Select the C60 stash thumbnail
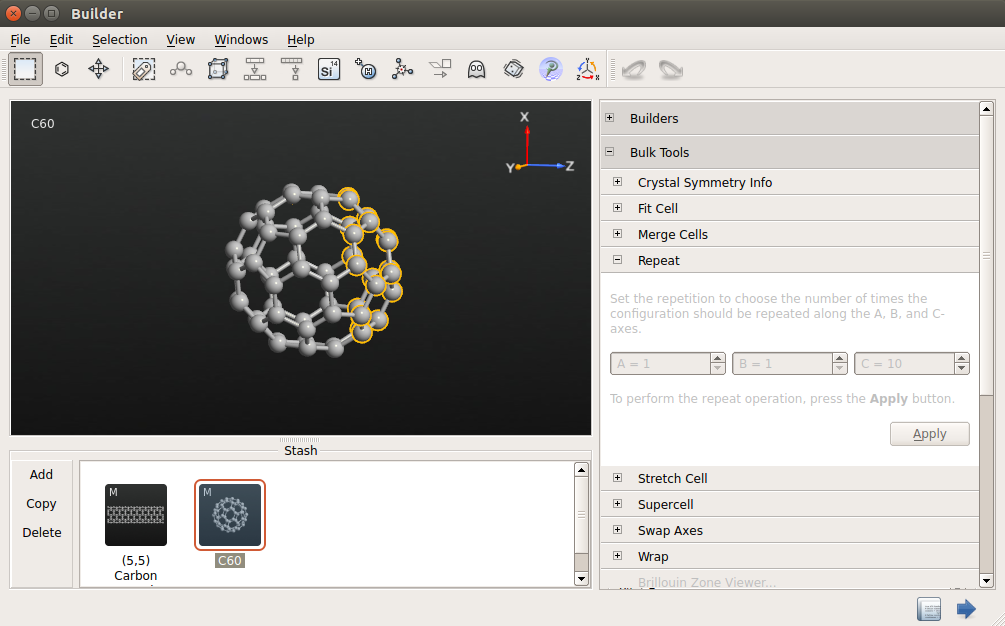 (x=230, y=515)
